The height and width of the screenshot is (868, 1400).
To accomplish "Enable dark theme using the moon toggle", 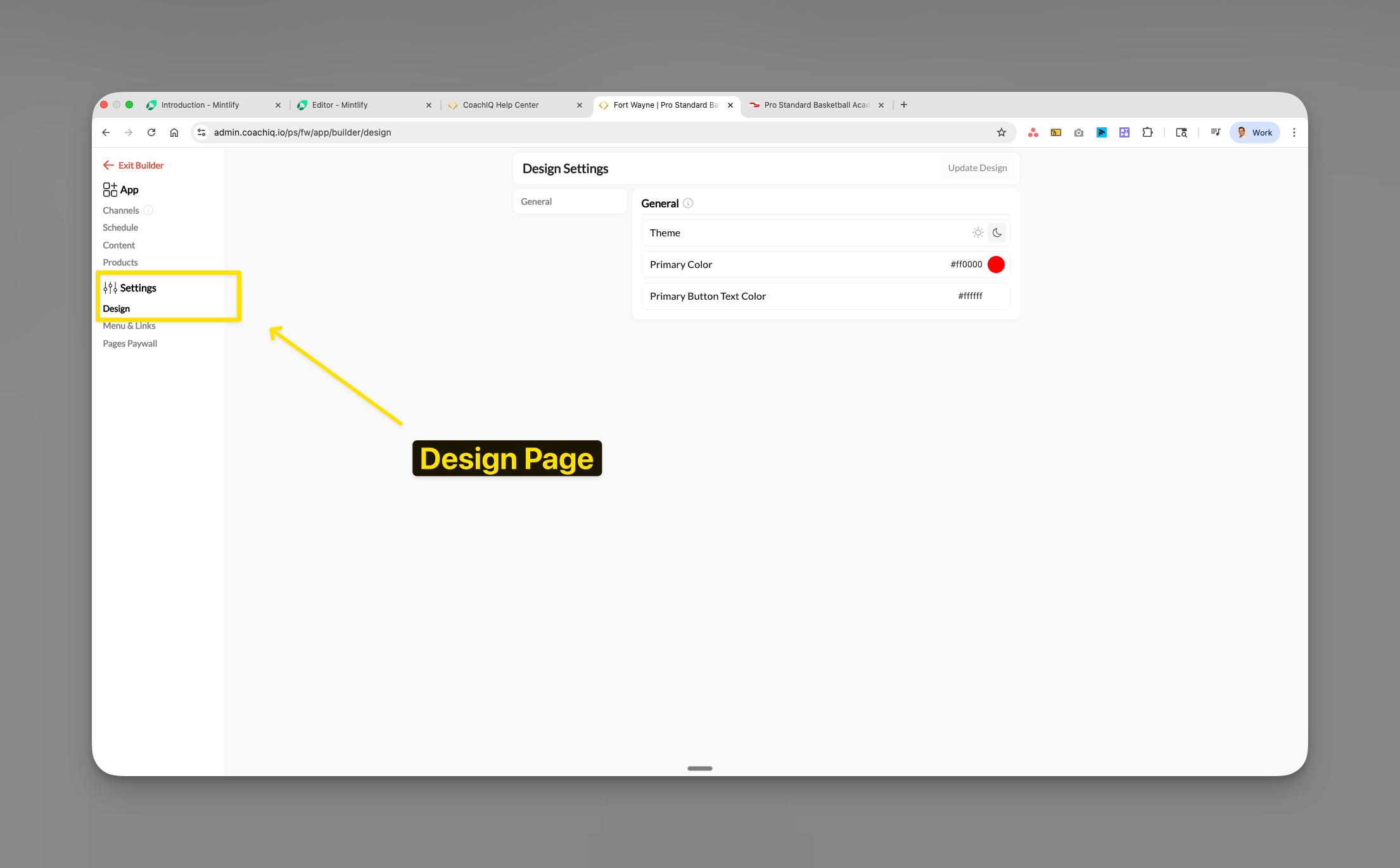I will click(x=997, y=233).
